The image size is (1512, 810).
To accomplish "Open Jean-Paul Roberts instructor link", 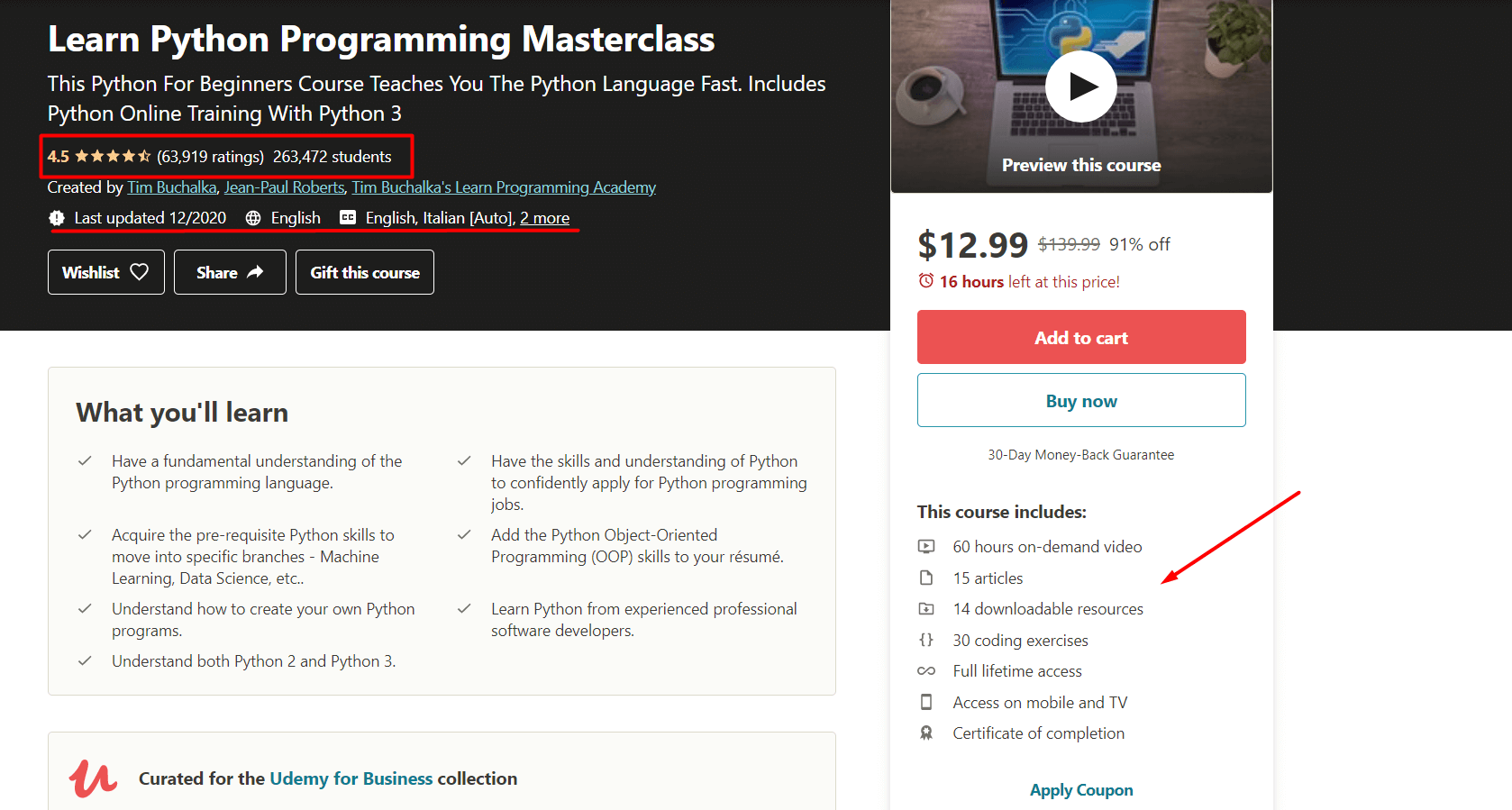I will [284, 187].
